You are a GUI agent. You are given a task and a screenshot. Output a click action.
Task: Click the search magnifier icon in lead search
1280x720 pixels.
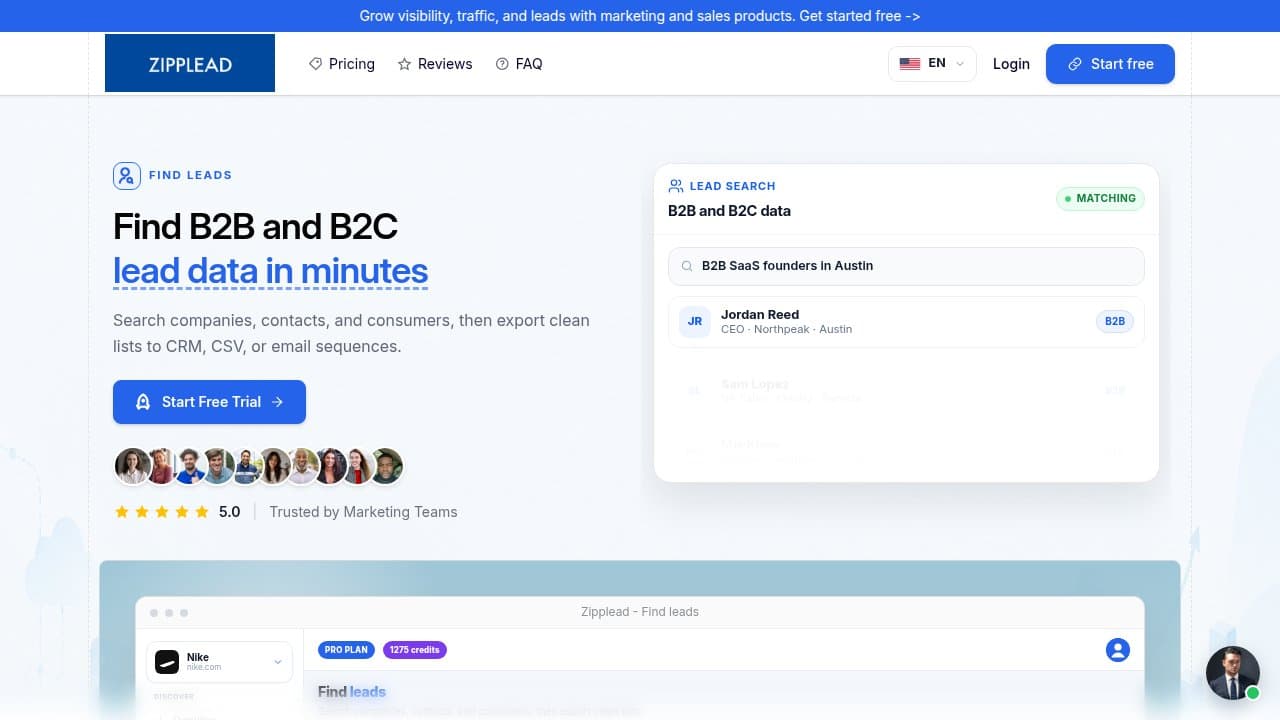click(x=687, y=266)
